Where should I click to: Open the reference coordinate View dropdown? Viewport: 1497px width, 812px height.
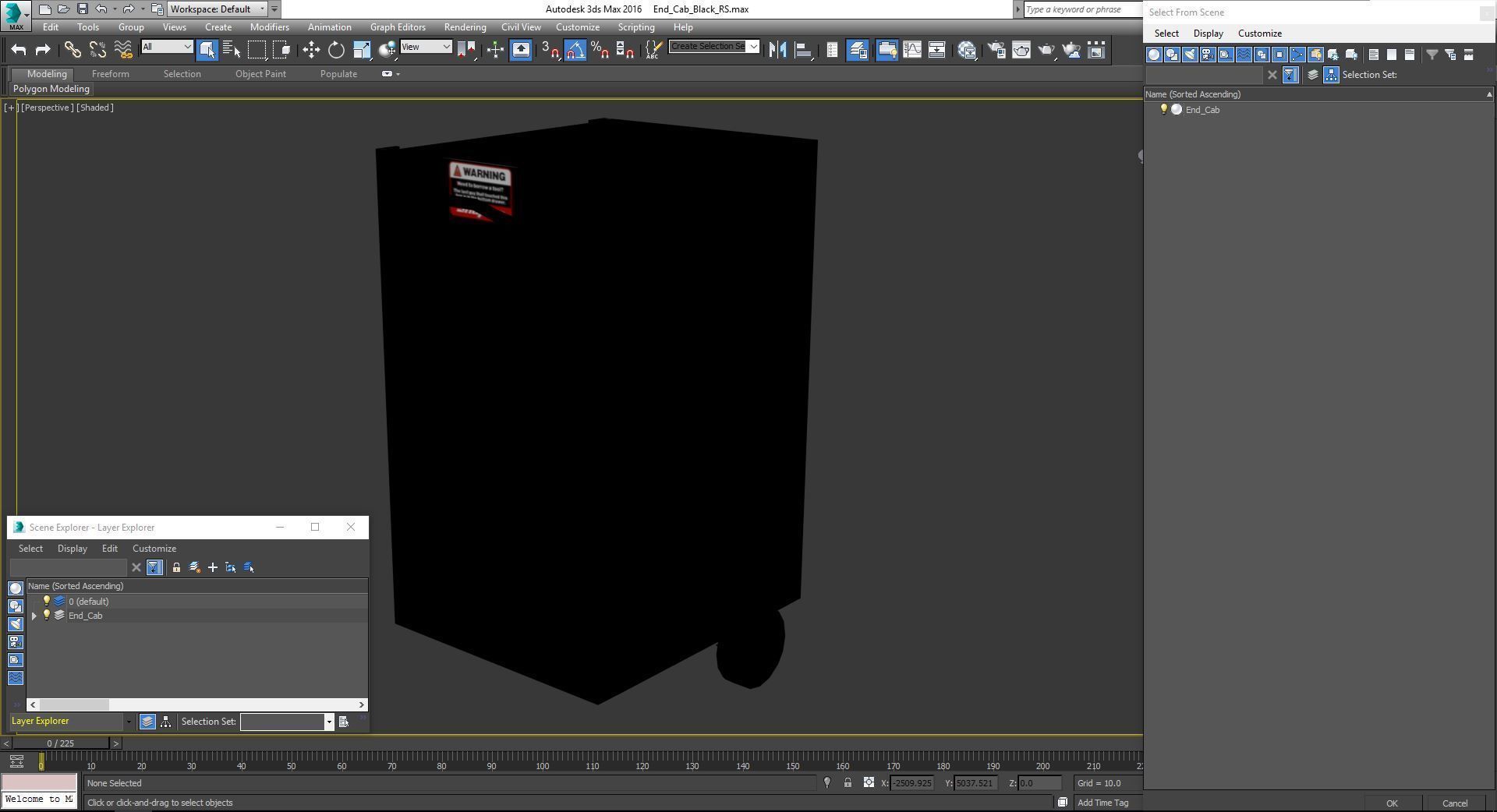click(426, 47)
